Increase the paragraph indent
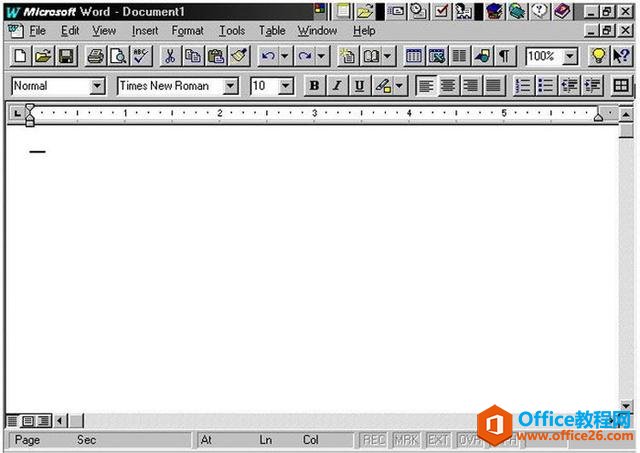This screenshot has width=640, height=453. 592,86
